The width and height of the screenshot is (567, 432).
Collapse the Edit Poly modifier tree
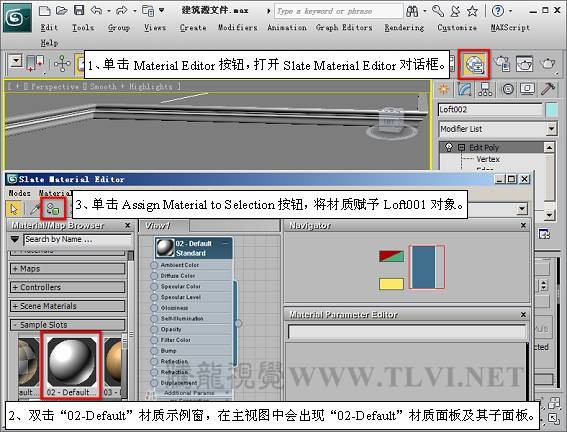[461, 147]
